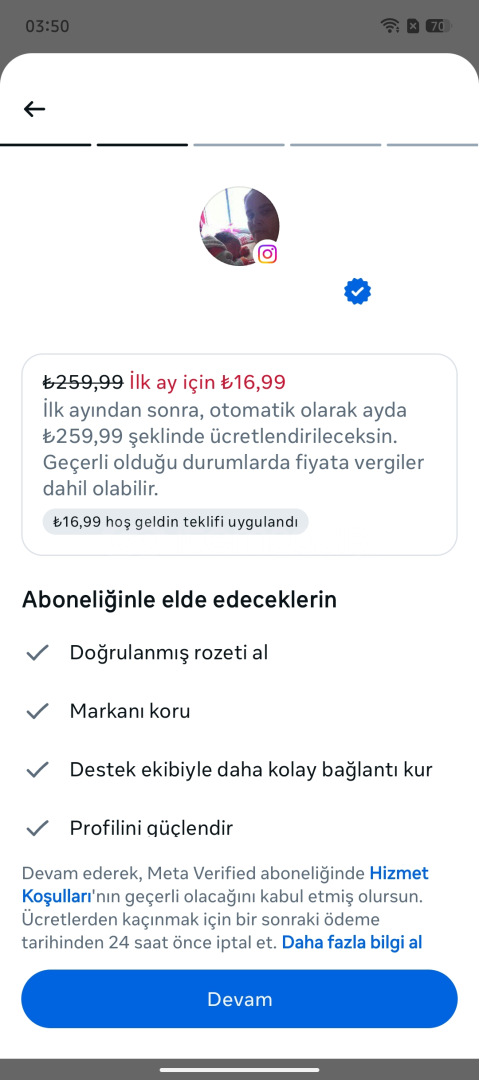The width and height of the screenshot is (479, 1080).
Task: Tap the strikethrough ₺259,99 price
Action: click(83, 382)
